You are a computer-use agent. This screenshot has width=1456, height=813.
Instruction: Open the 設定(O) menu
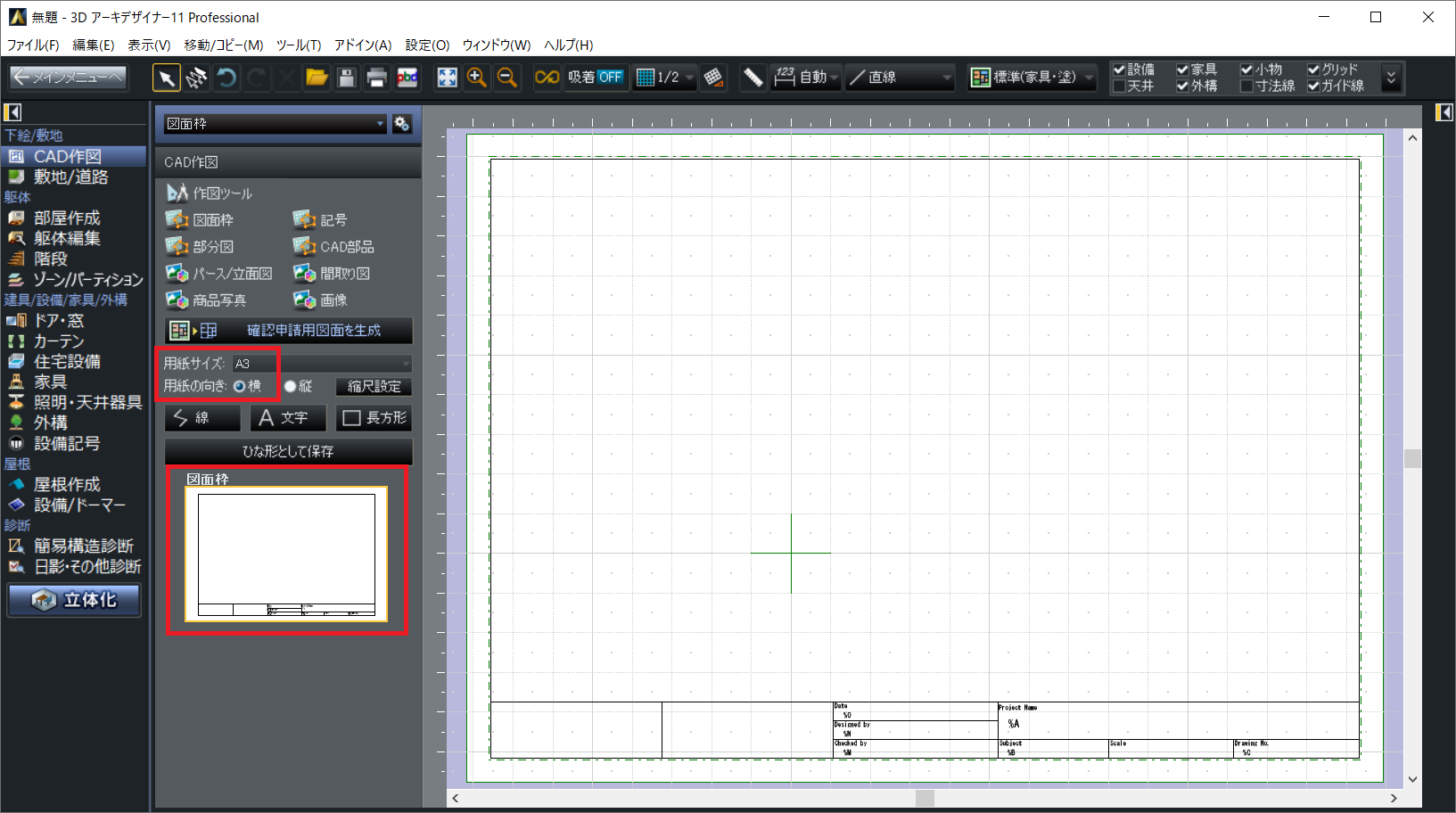427,45
